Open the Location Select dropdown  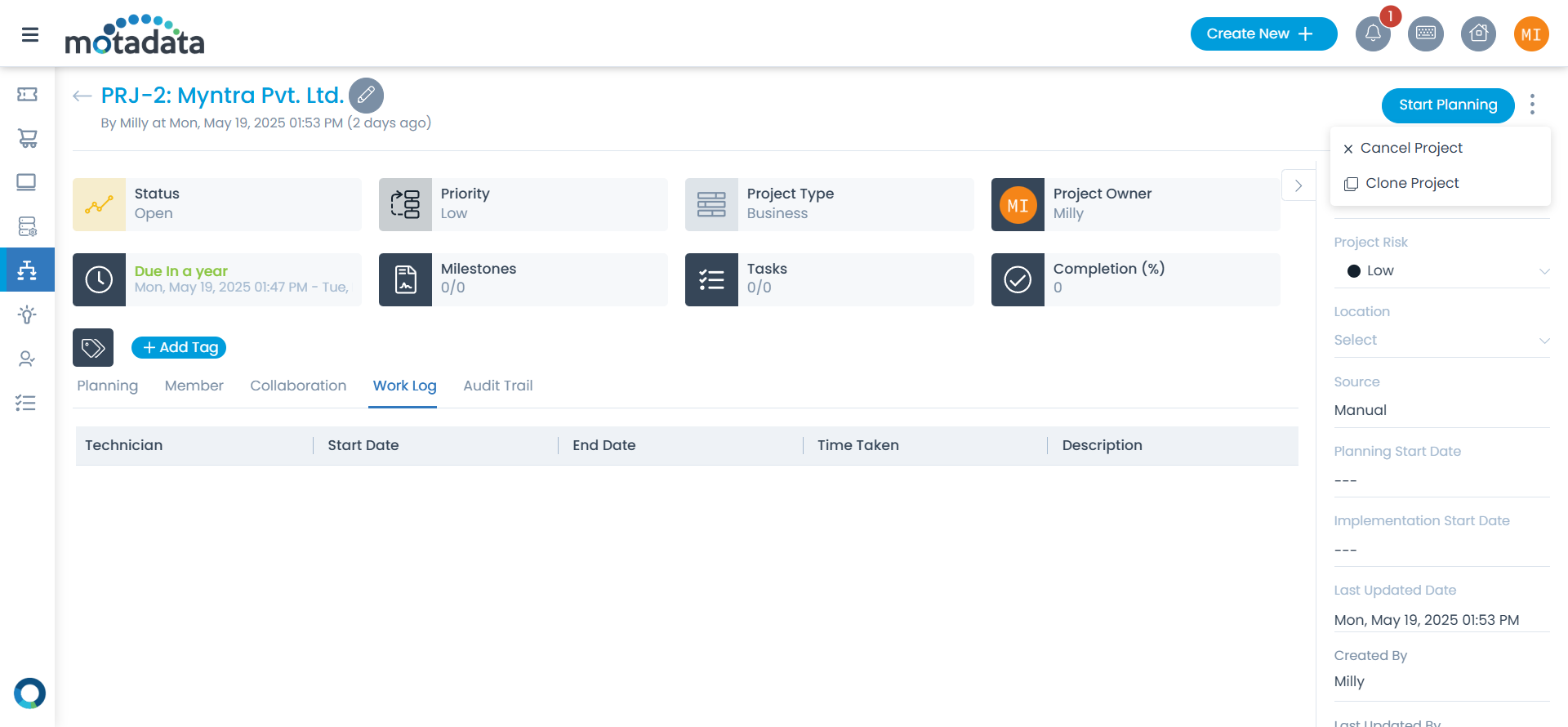pyautogui.click(x=1441, y=341)
